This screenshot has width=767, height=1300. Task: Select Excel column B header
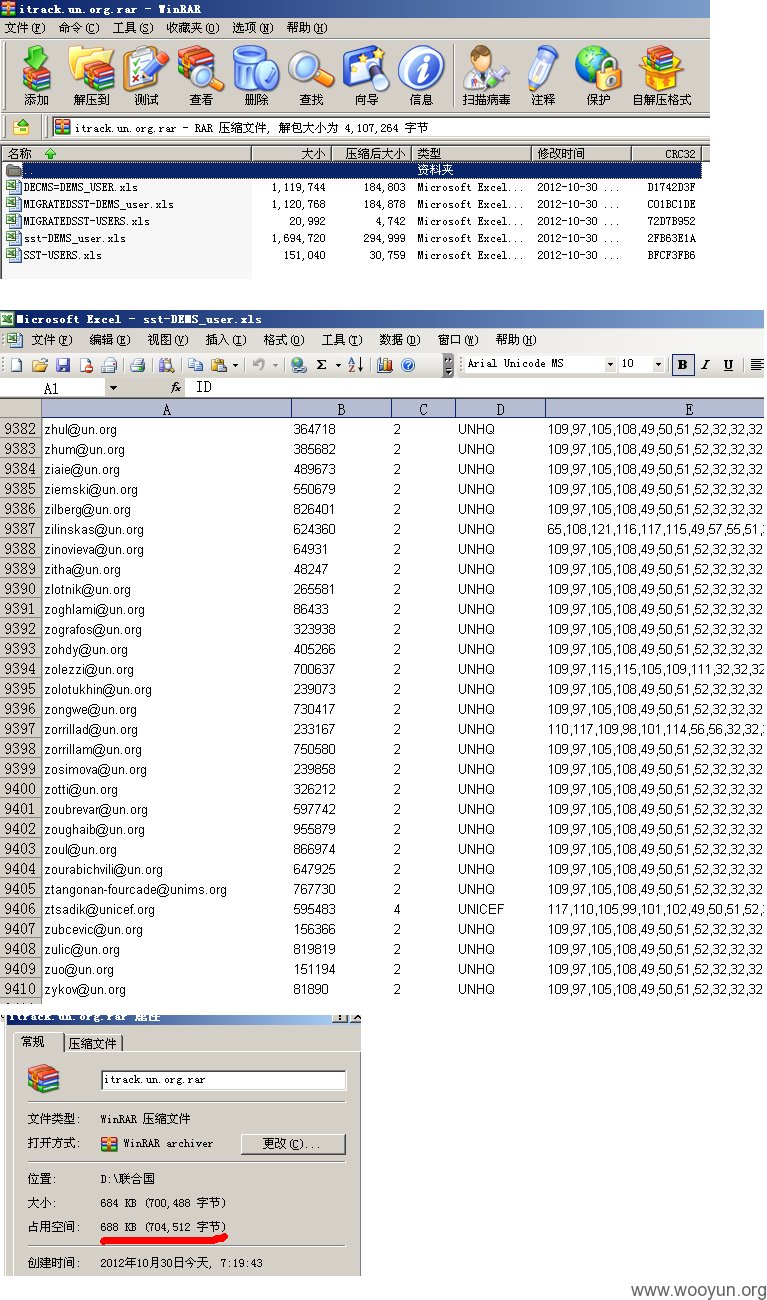tap(341, 408)
